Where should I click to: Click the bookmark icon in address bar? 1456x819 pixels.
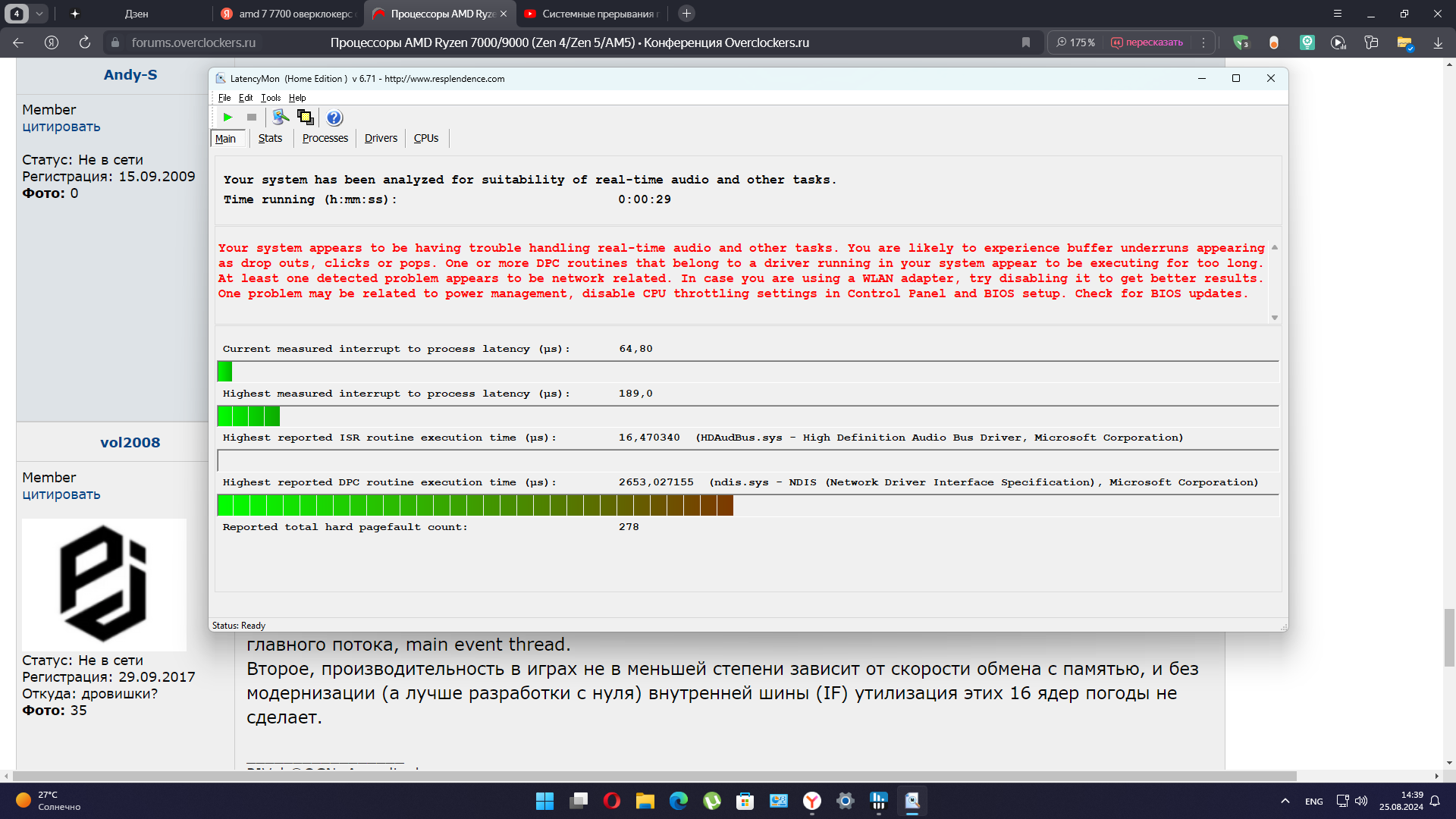click(1026, 42)
